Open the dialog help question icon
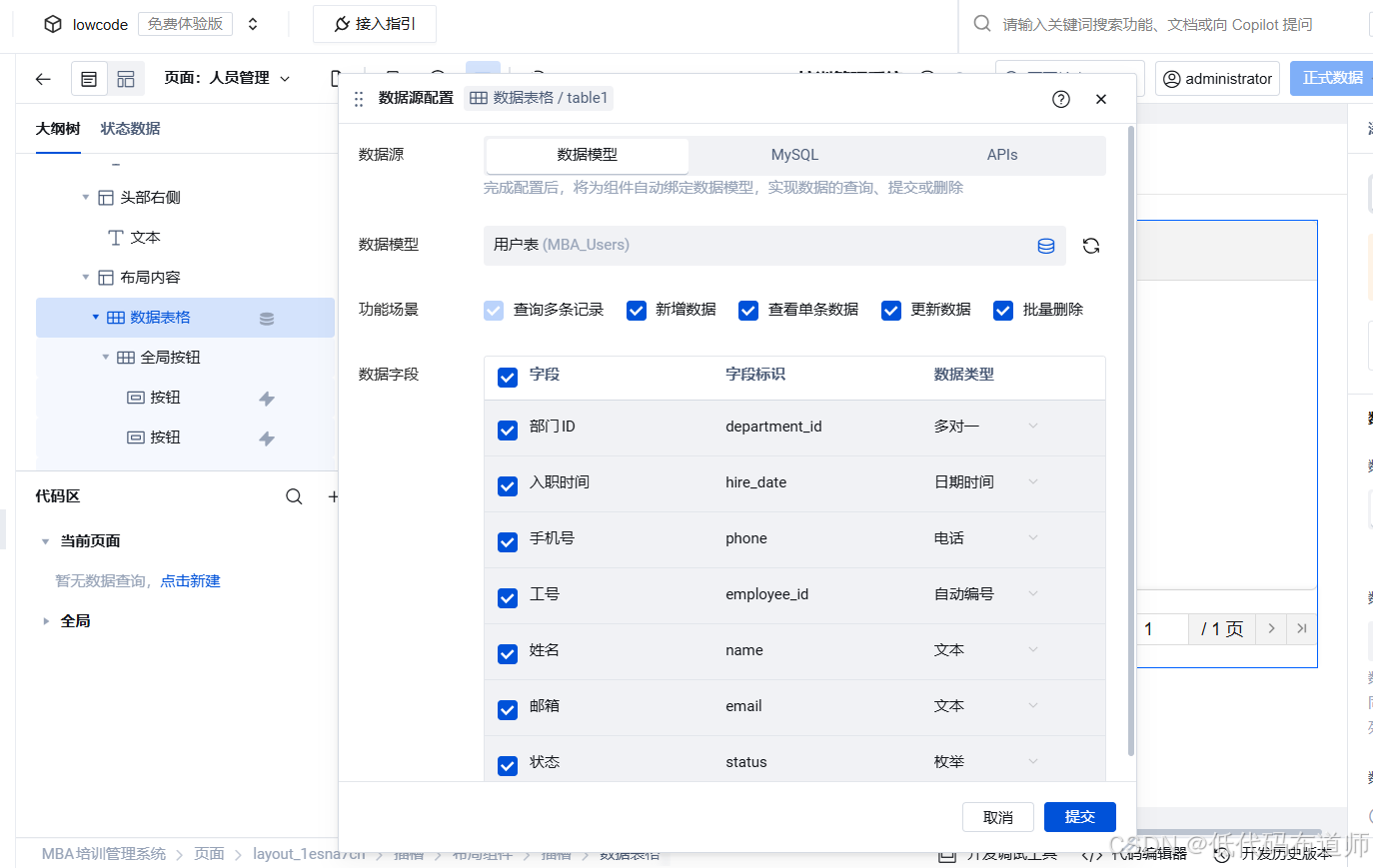Screen dimensions: 1373x868 point(1061,99)
